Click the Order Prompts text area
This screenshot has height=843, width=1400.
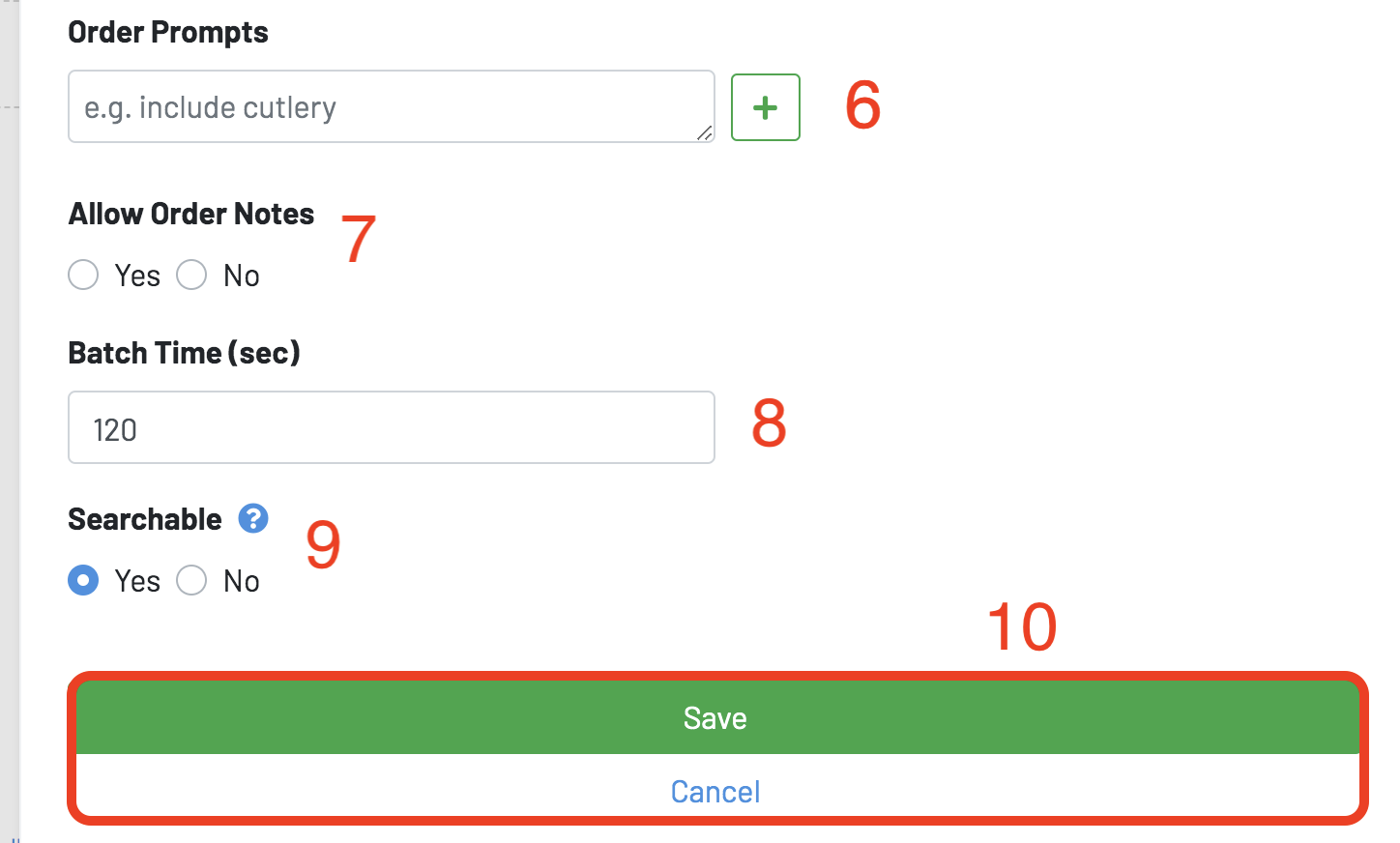tap(392, 106)
